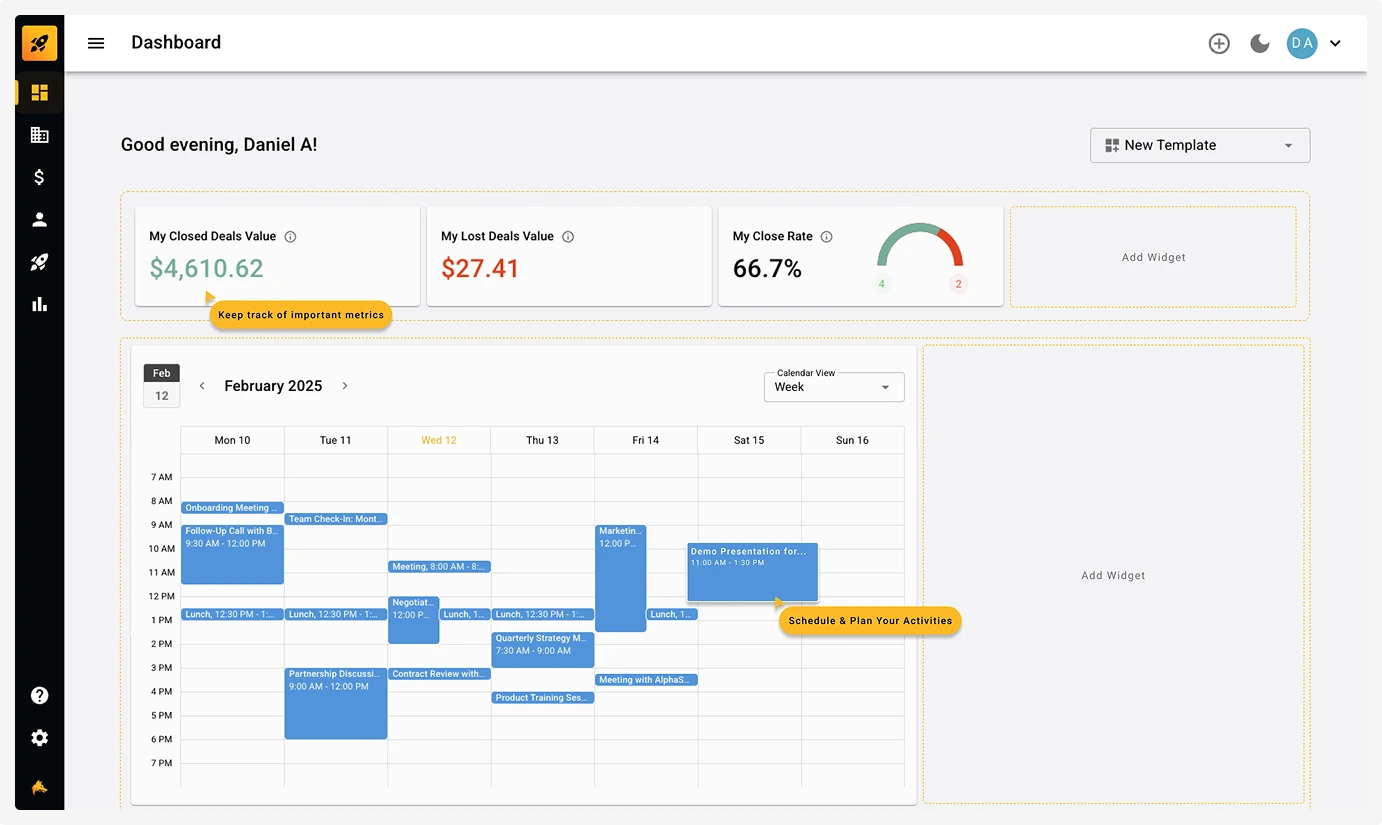Viewport: 1382px width, 825px height.
Task: Open the Contacts person icon in sidebar
Action: tap(39, 219)
